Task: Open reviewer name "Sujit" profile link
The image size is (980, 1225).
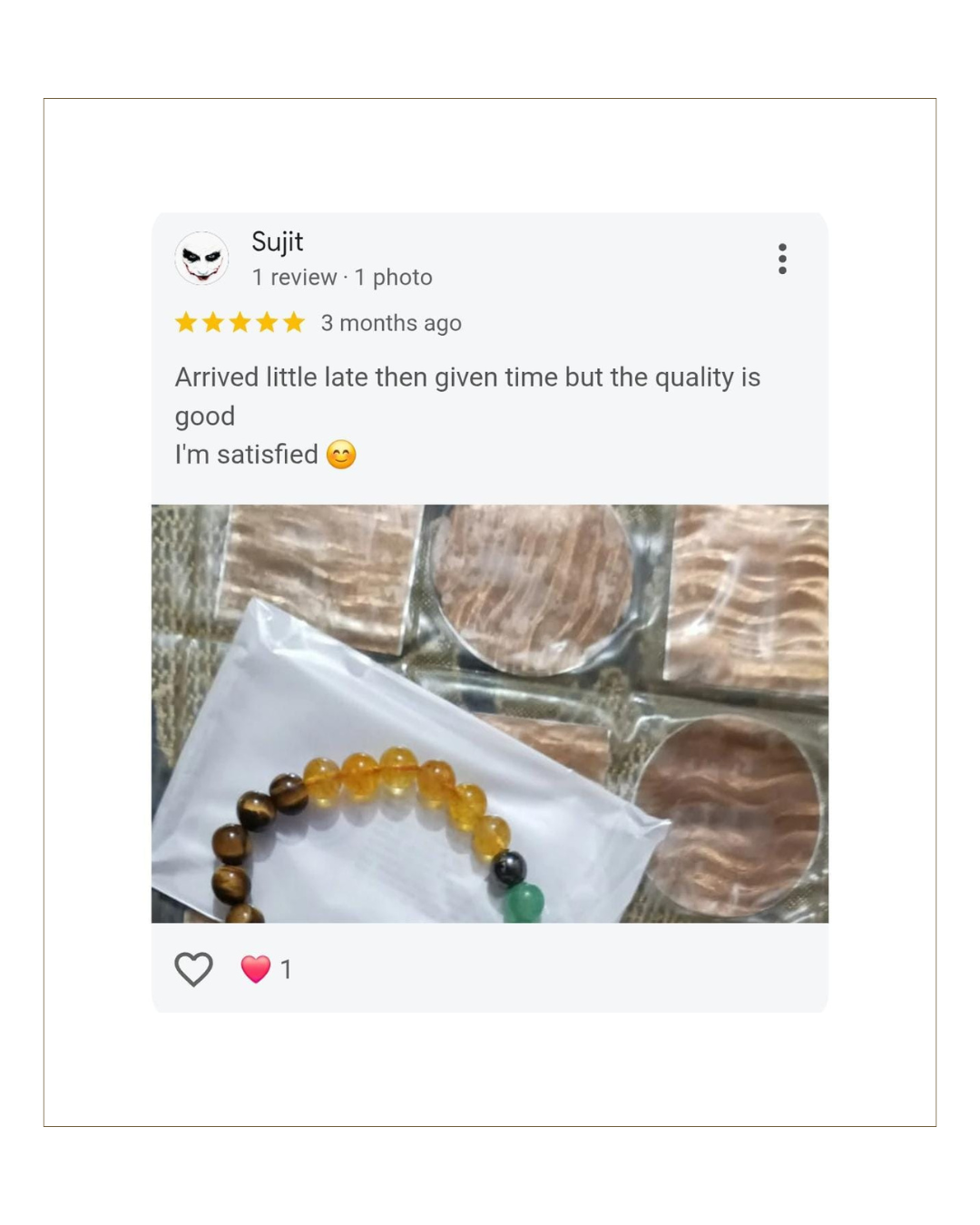Action: pos(277,242)
